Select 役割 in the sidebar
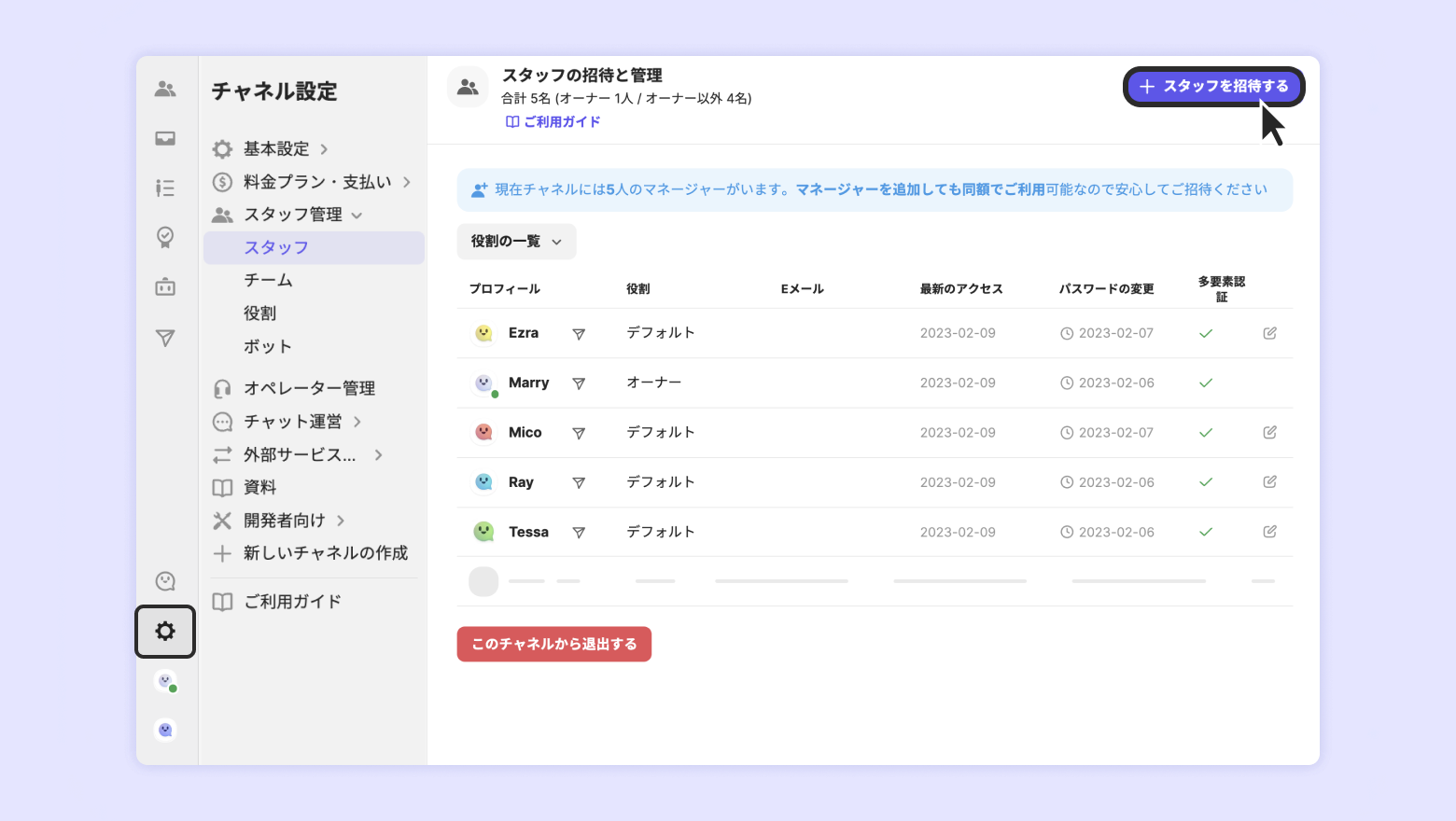This screenshot has width=1456, height=821. (260, 313)
